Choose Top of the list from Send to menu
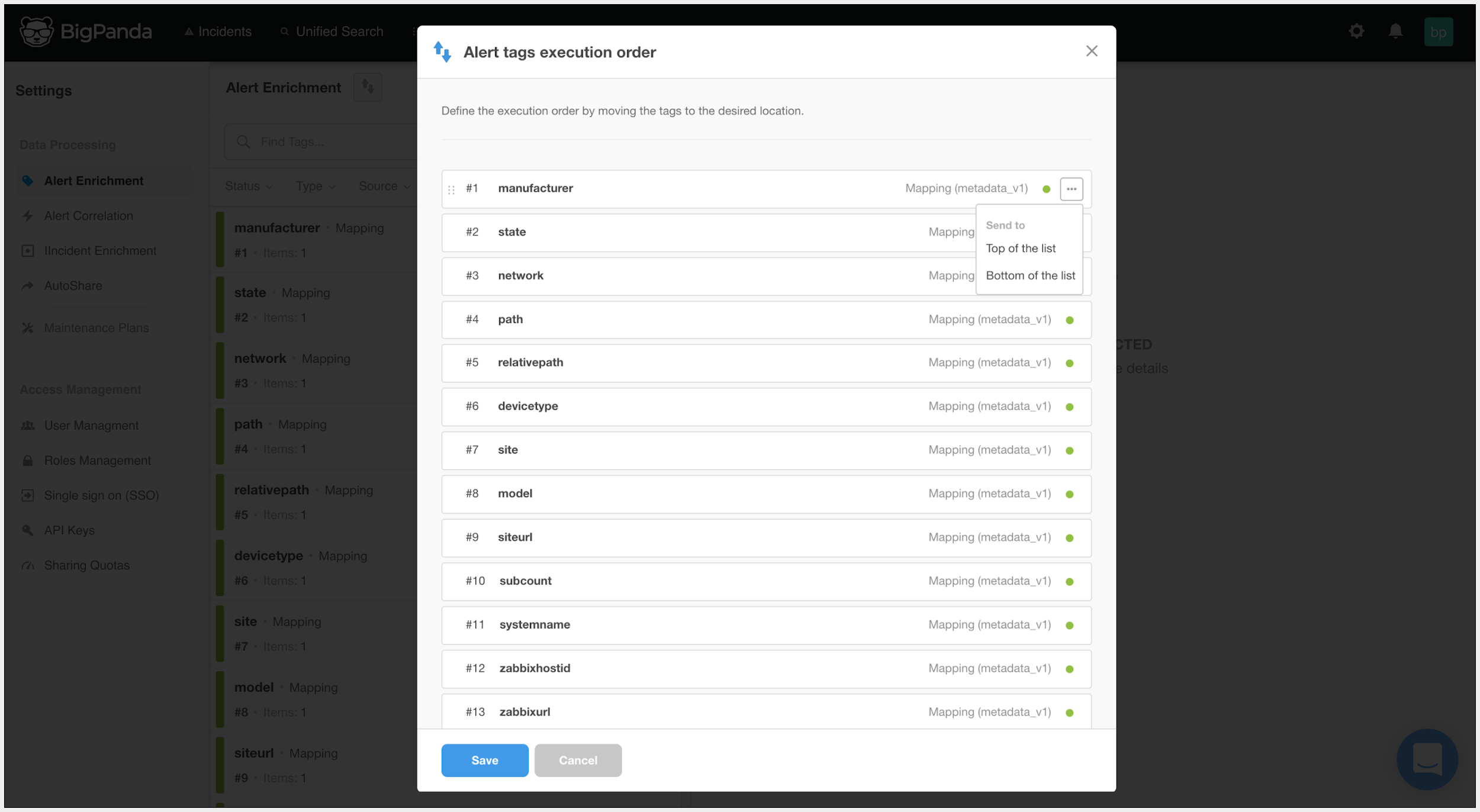This screenshot has height=812, width=1480. (x=1021, y=248)
